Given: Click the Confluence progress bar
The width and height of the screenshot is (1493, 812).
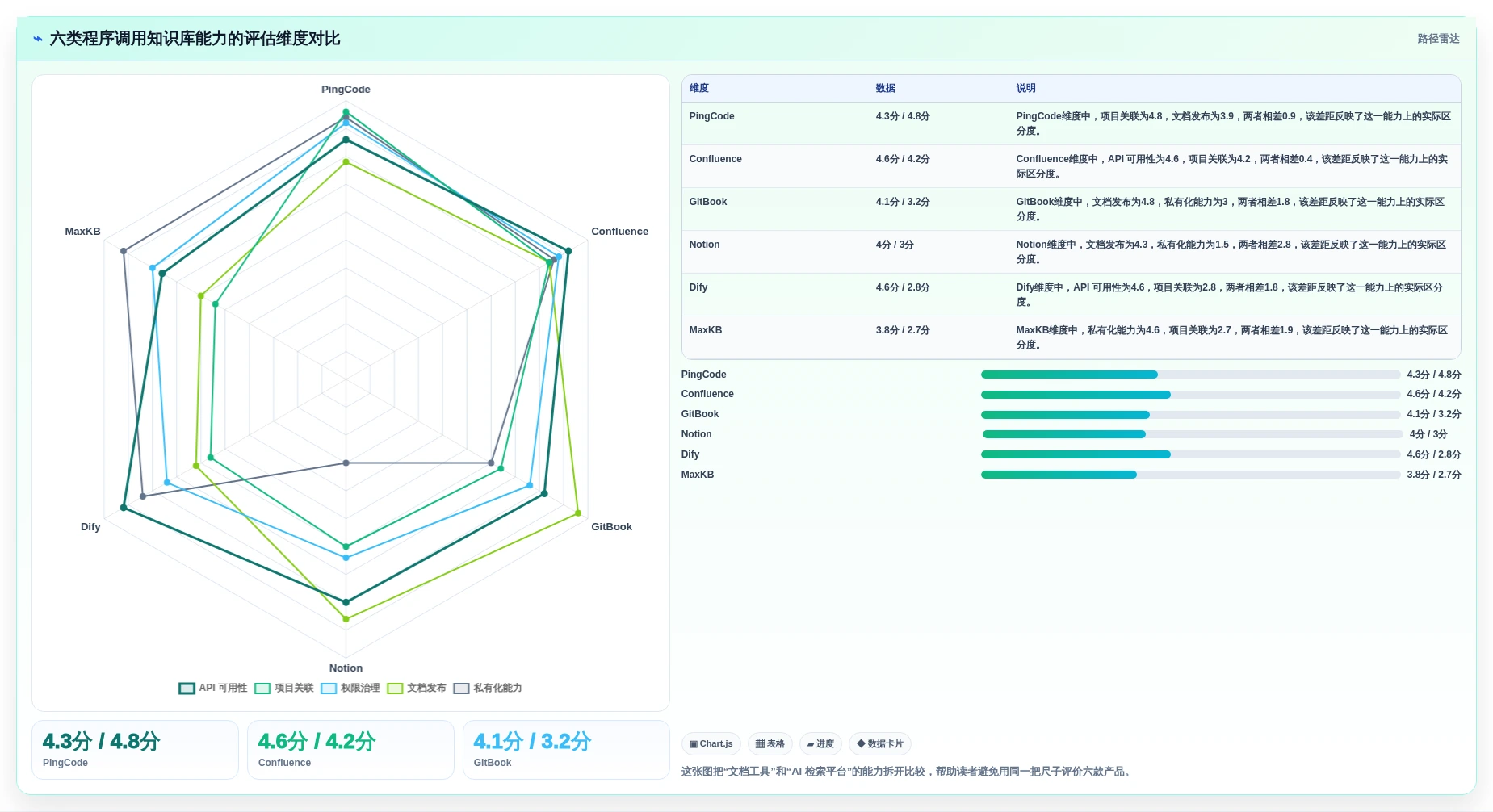Looking at the screenshot, I should pyautogui.click(x=1190, y=395).
